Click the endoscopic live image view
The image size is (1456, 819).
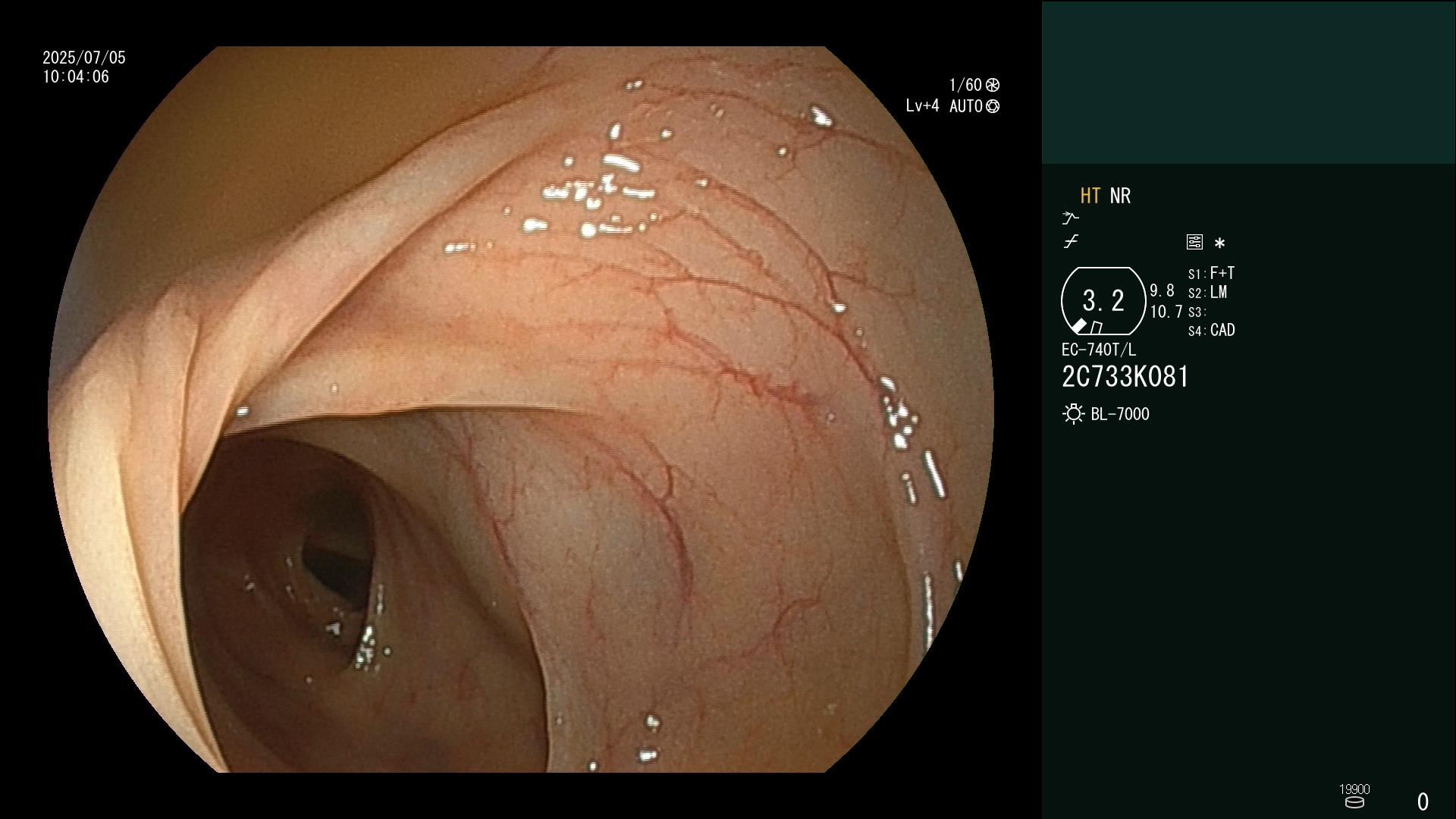[x=521, y=409]
